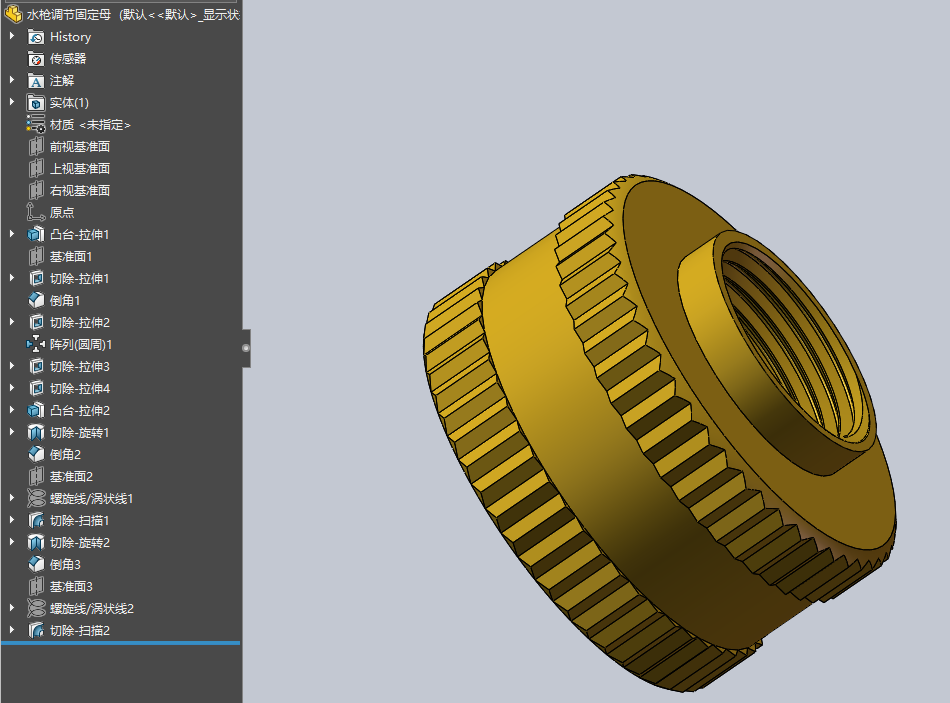Expand the 切除-扫描2 feature
Viewport: 950px width, 703px height.
[x=12, y=630]
